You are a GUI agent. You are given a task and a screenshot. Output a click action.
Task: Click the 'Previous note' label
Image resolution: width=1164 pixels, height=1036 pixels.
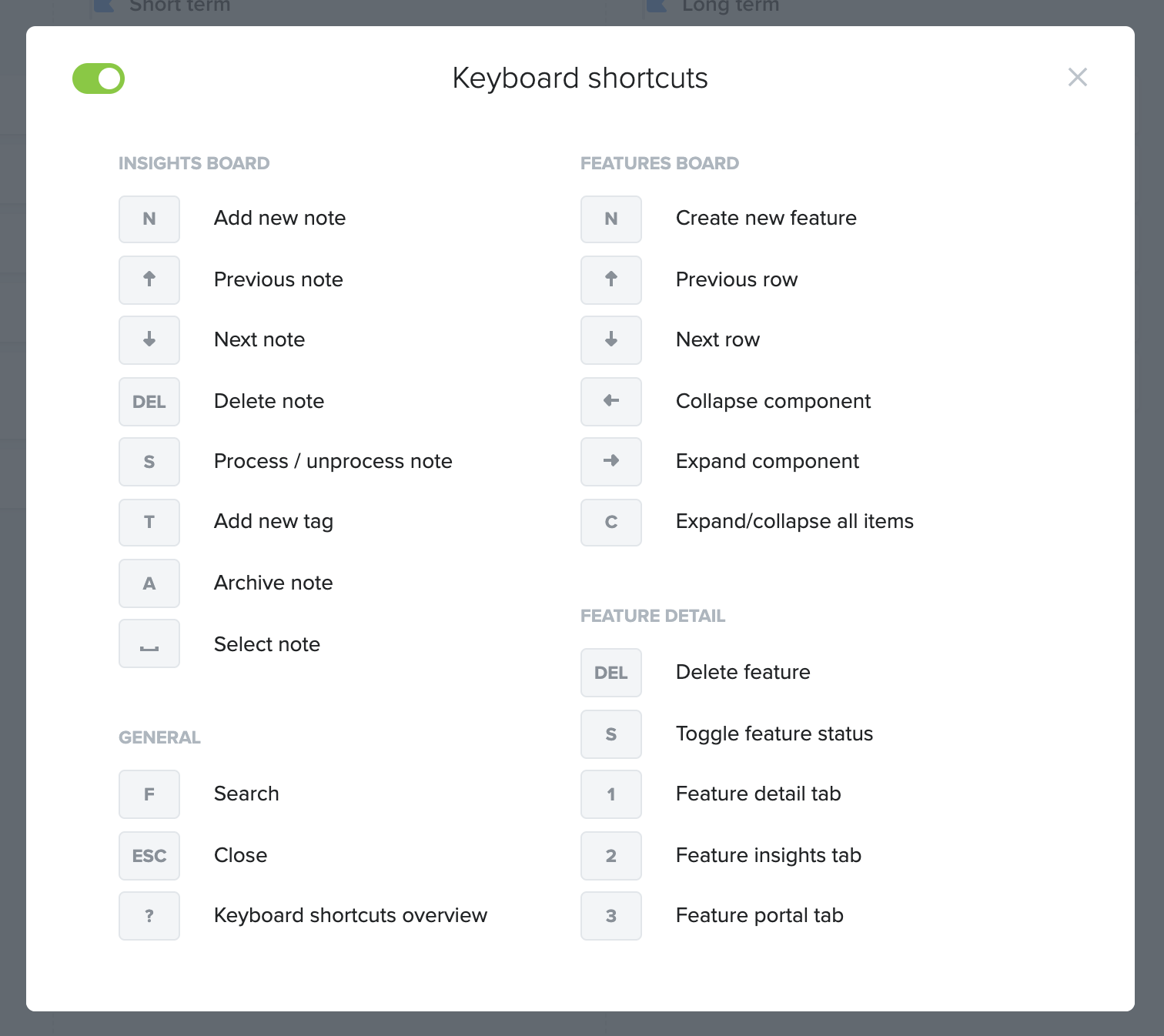(279, 279)
